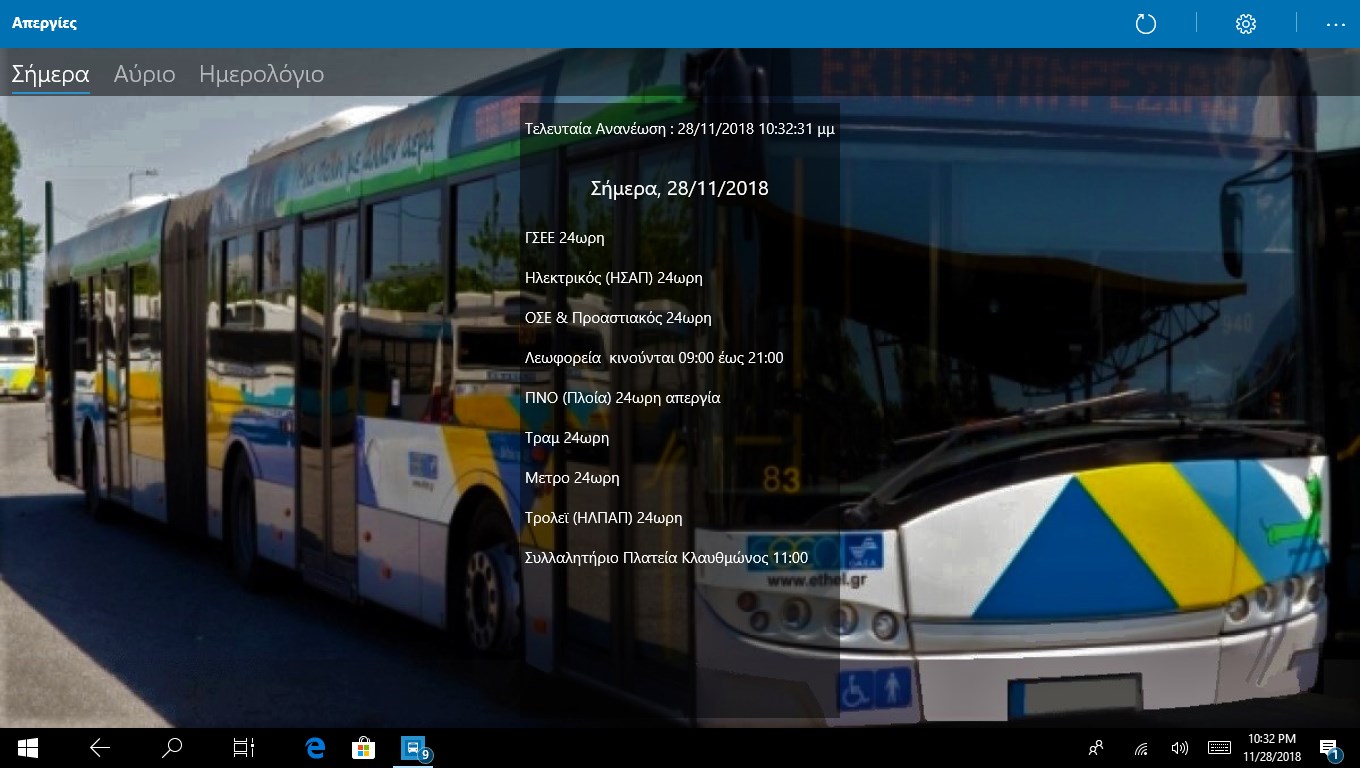Screen dimensions: 1360x768
Task: Click the 'Τελευταία Ανανέωση' timestamp line
Action: [x=680, y=129]
